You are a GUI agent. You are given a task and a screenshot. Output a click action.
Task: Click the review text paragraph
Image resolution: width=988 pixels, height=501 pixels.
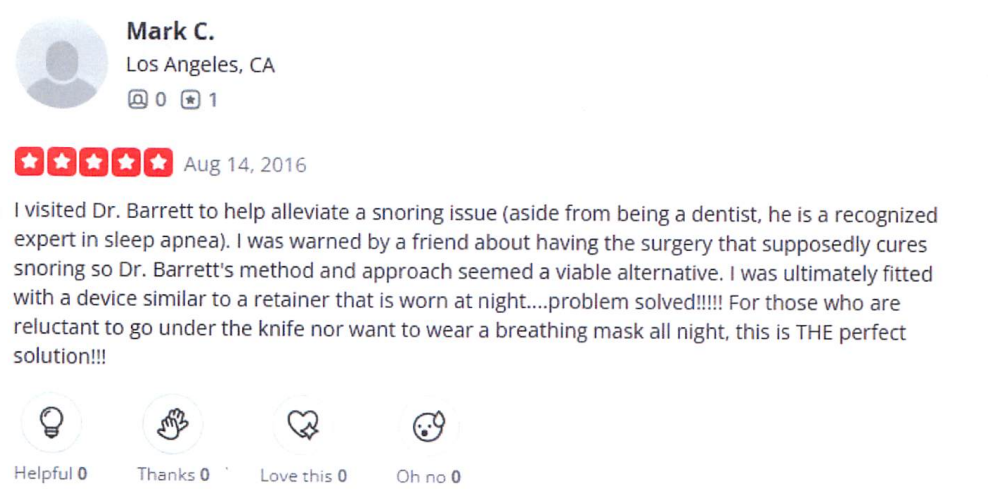click(x=470, y=285)
